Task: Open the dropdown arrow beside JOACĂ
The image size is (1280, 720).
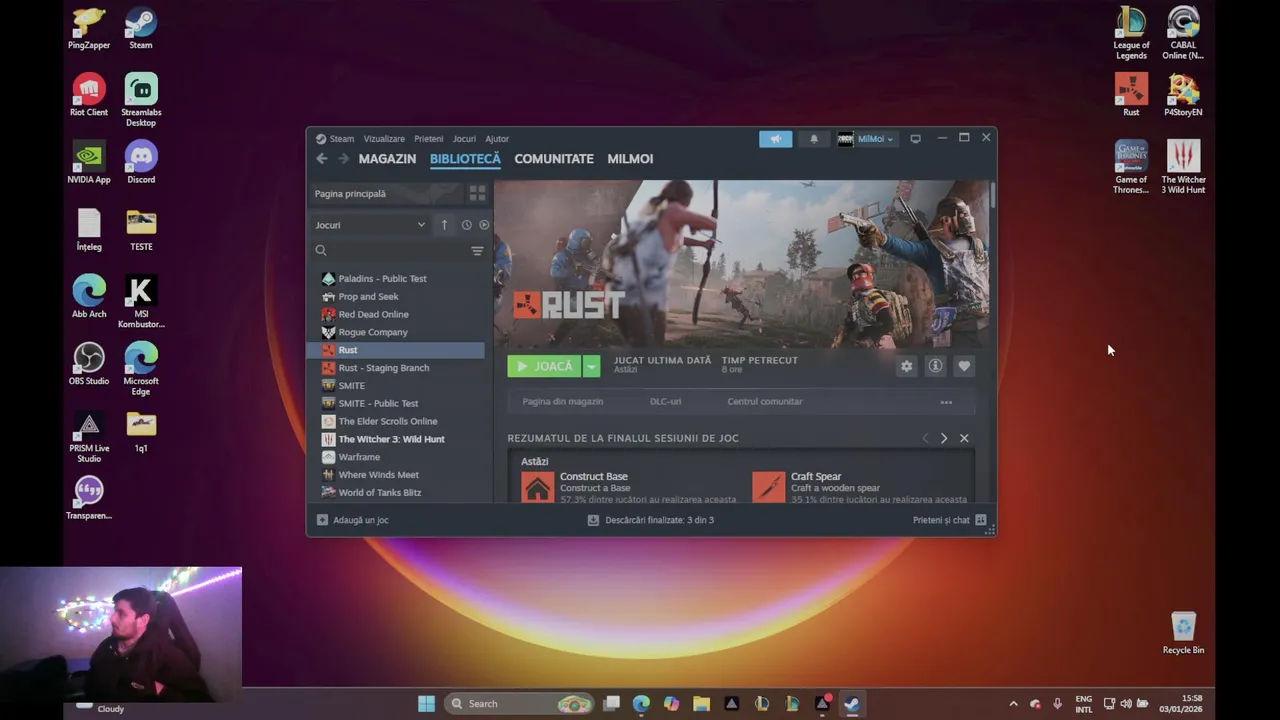Action: 591,366
